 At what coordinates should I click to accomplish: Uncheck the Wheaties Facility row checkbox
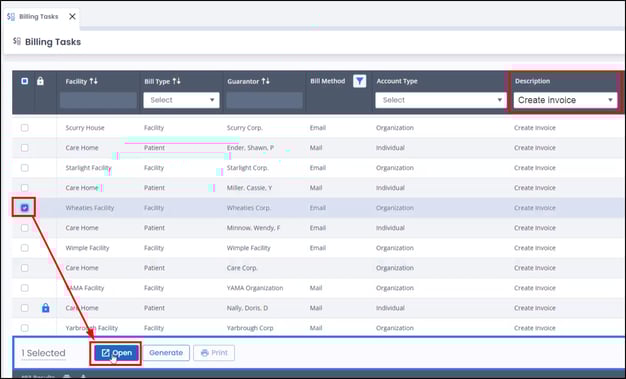(x=25, y=208)
